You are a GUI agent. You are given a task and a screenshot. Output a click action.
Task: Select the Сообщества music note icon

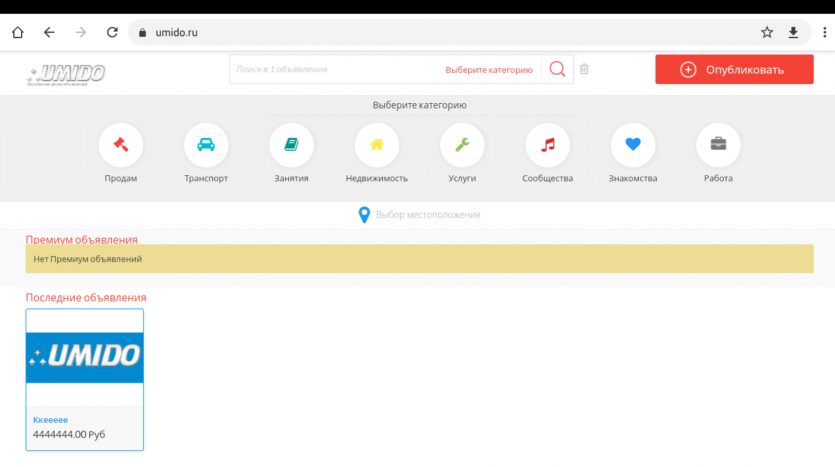tap(547, 144)
